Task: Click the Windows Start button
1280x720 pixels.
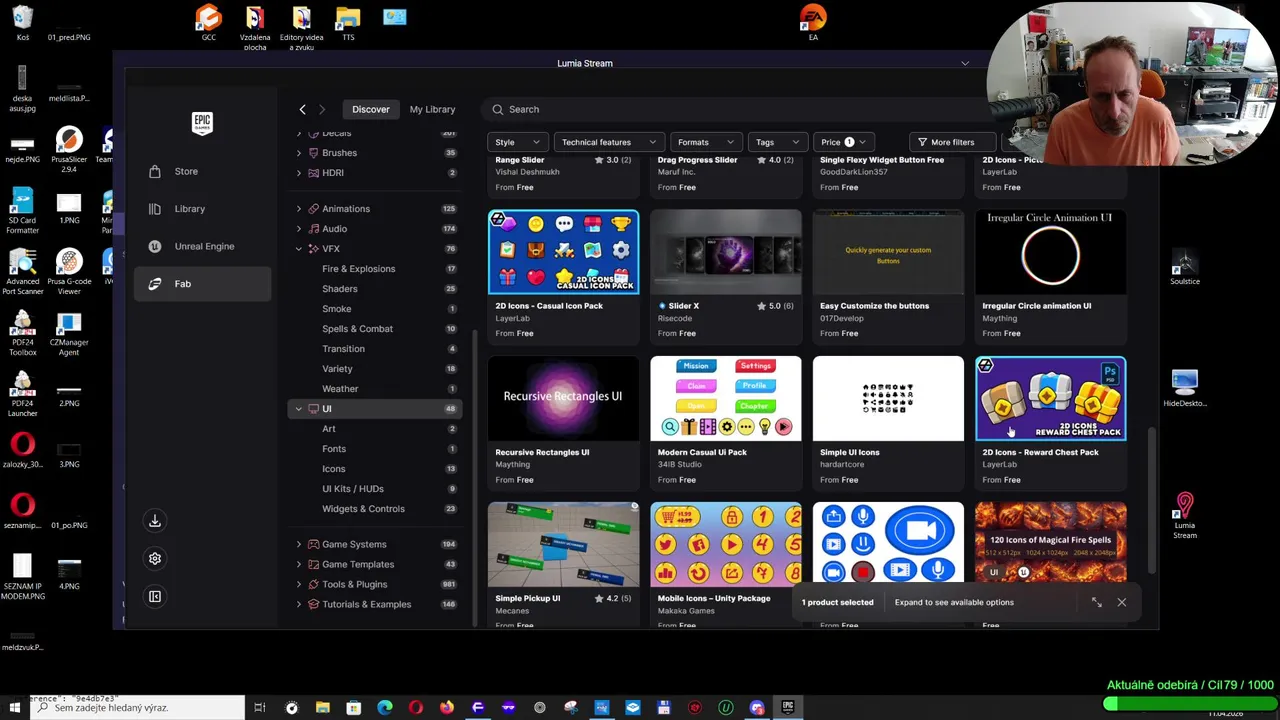Action: [15, 708]
